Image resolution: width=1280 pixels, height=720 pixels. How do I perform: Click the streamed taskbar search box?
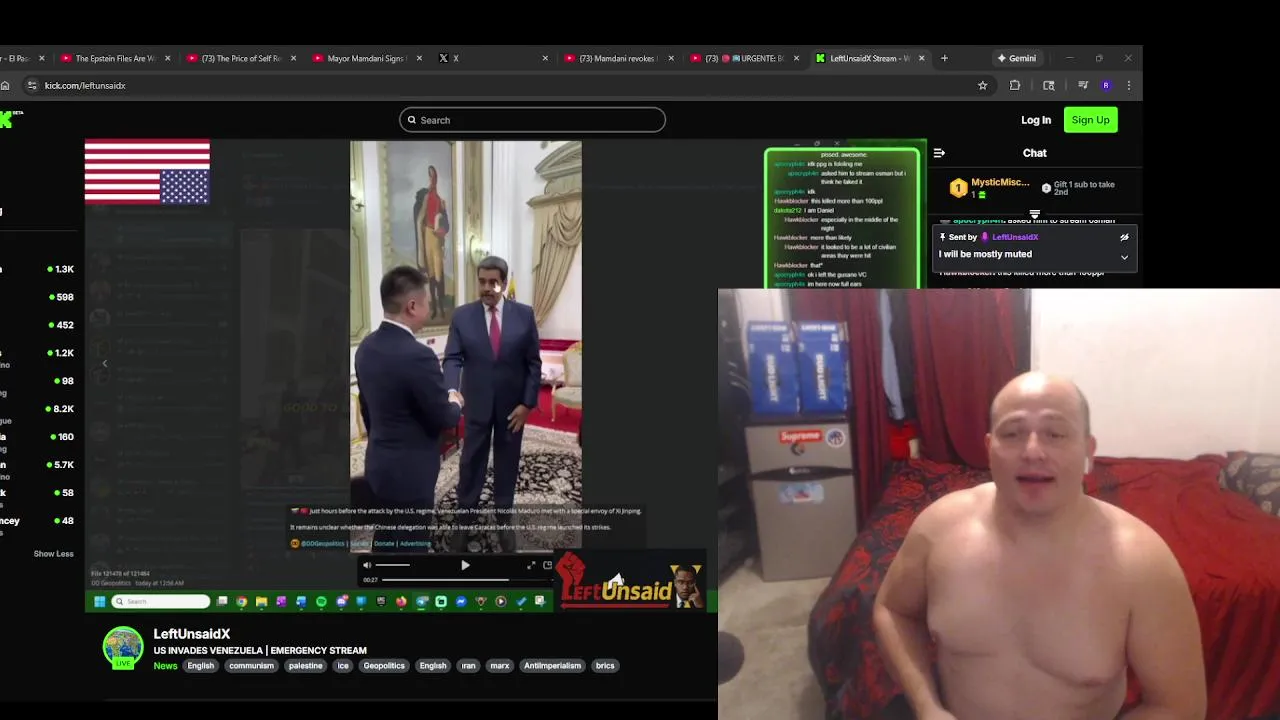(161, 601)
